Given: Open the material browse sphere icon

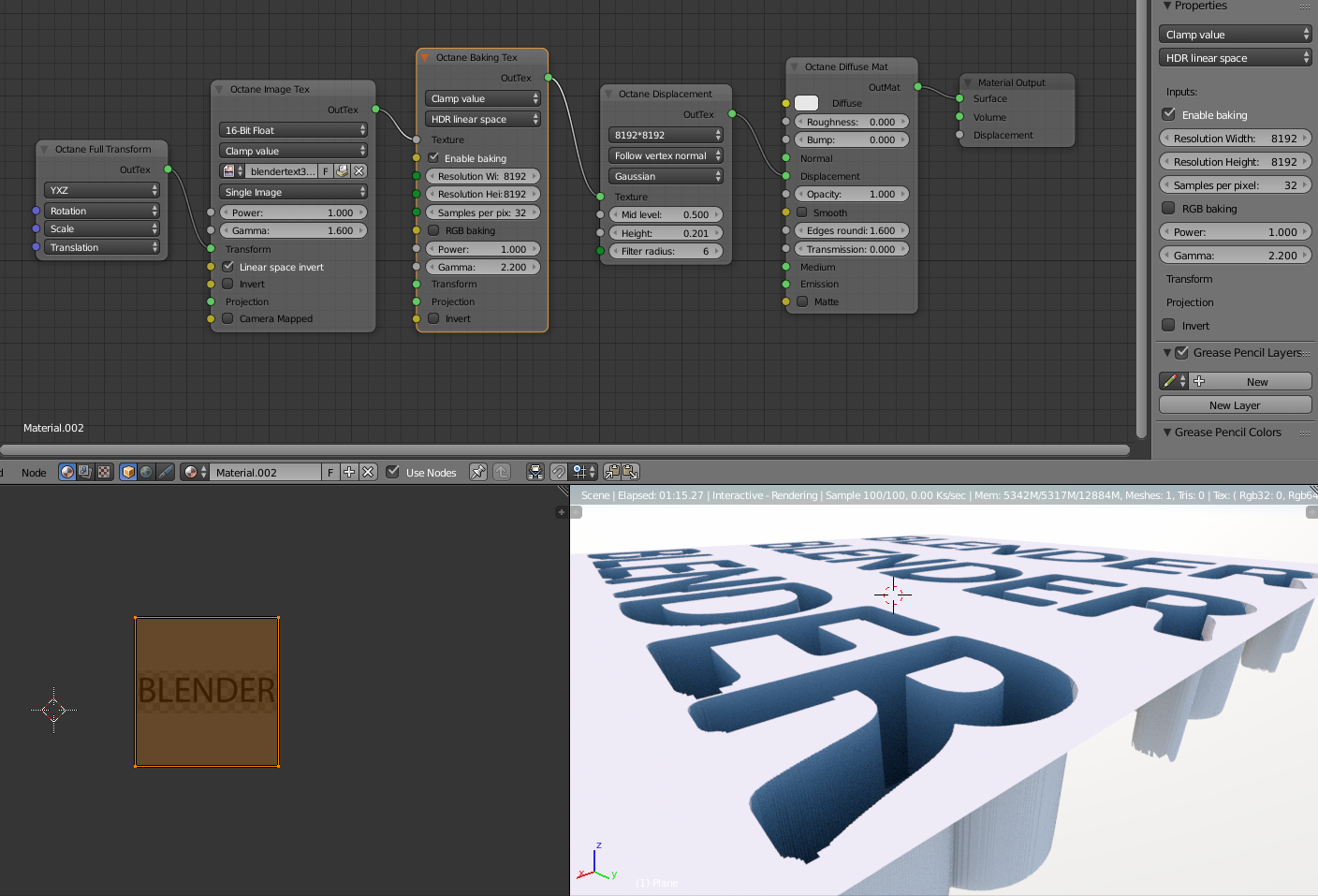Looking at the screenshot, I should pyautogui.click(x=195, y=472).
